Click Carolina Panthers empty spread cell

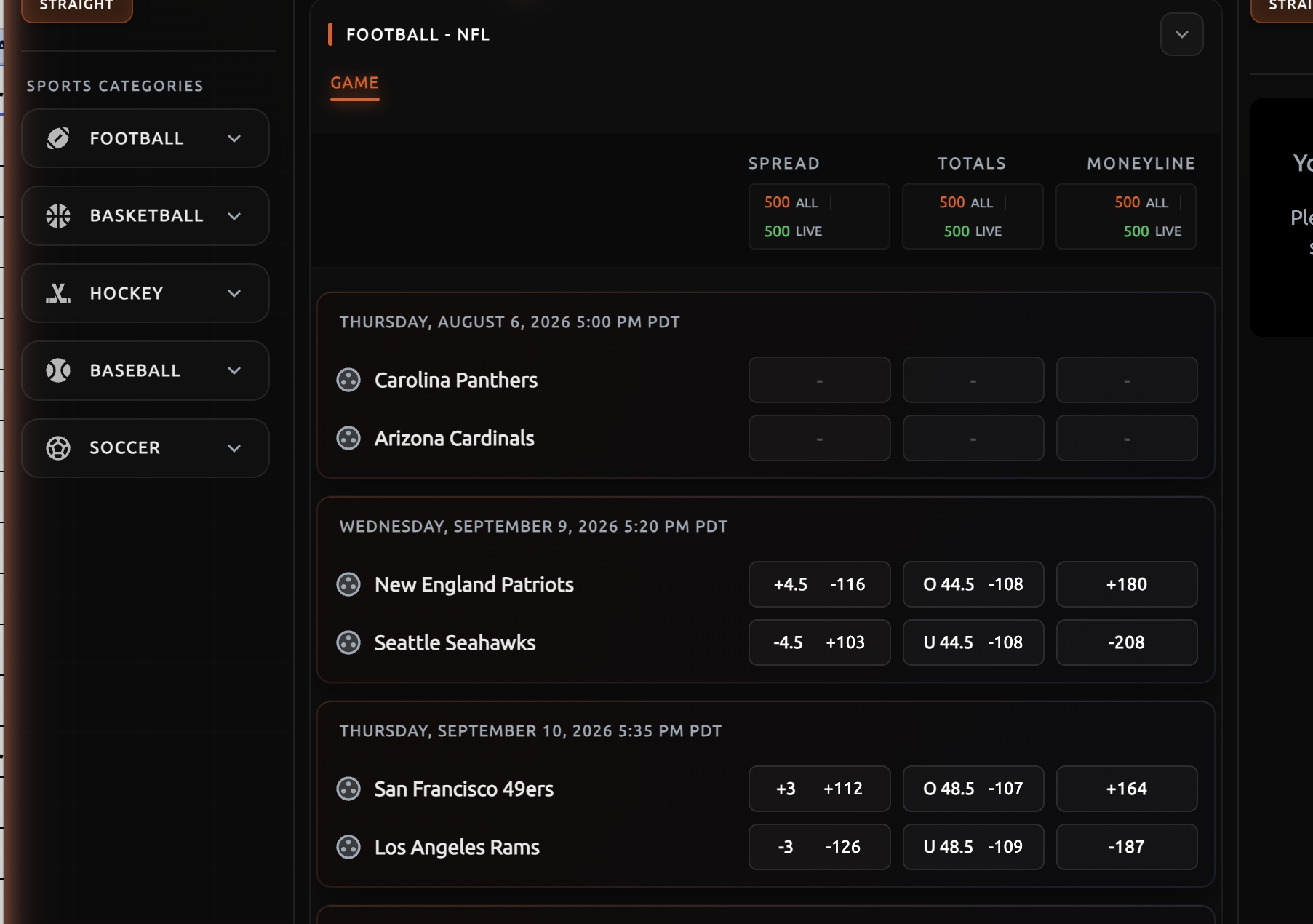819,380
